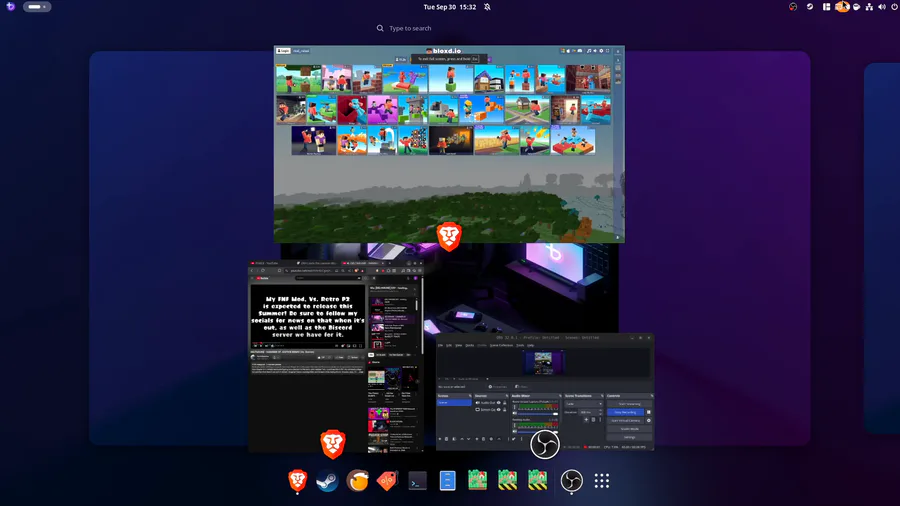This screenshot has height=506, width=900.
Task: Toggle visibility eye of Audio Out source
Action: [x=499, y=403]
